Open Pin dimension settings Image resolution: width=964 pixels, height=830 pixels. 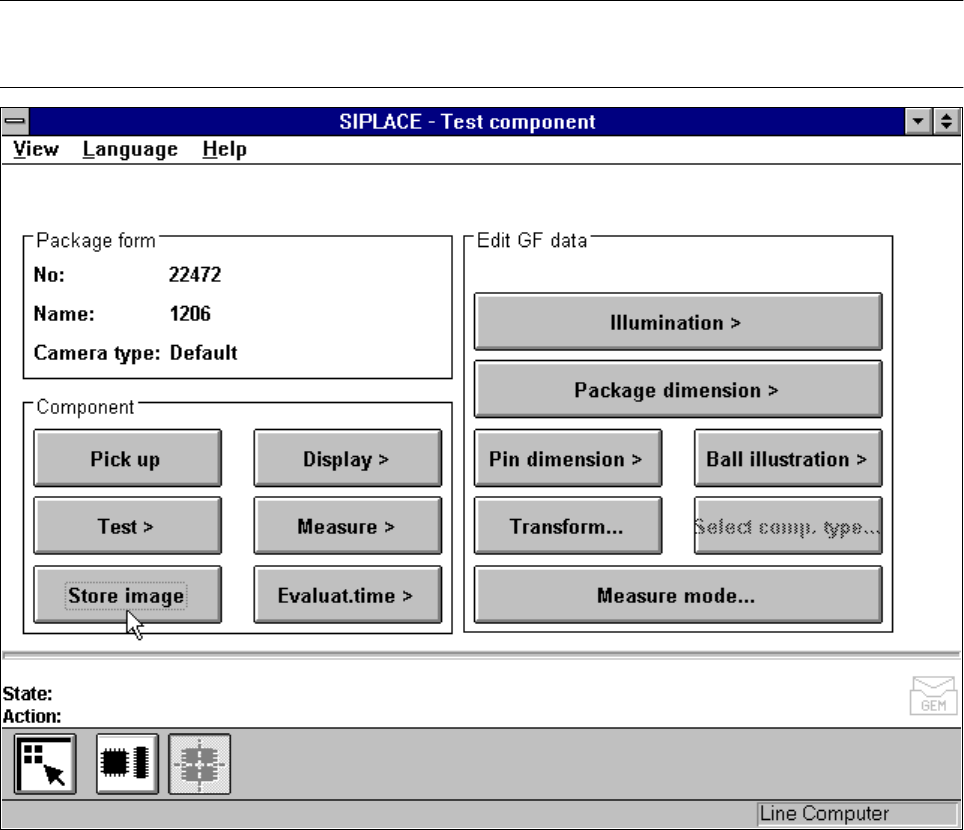click(x=567, y=459)
